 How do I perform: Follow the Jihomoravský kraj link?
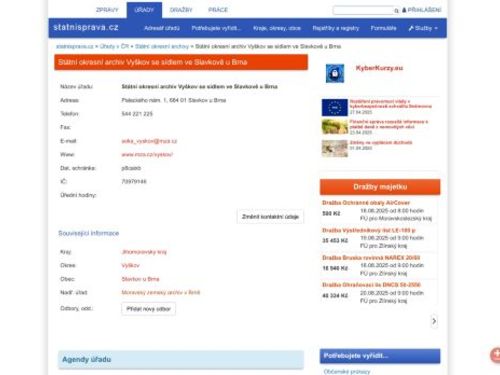(x=144, y=252)
